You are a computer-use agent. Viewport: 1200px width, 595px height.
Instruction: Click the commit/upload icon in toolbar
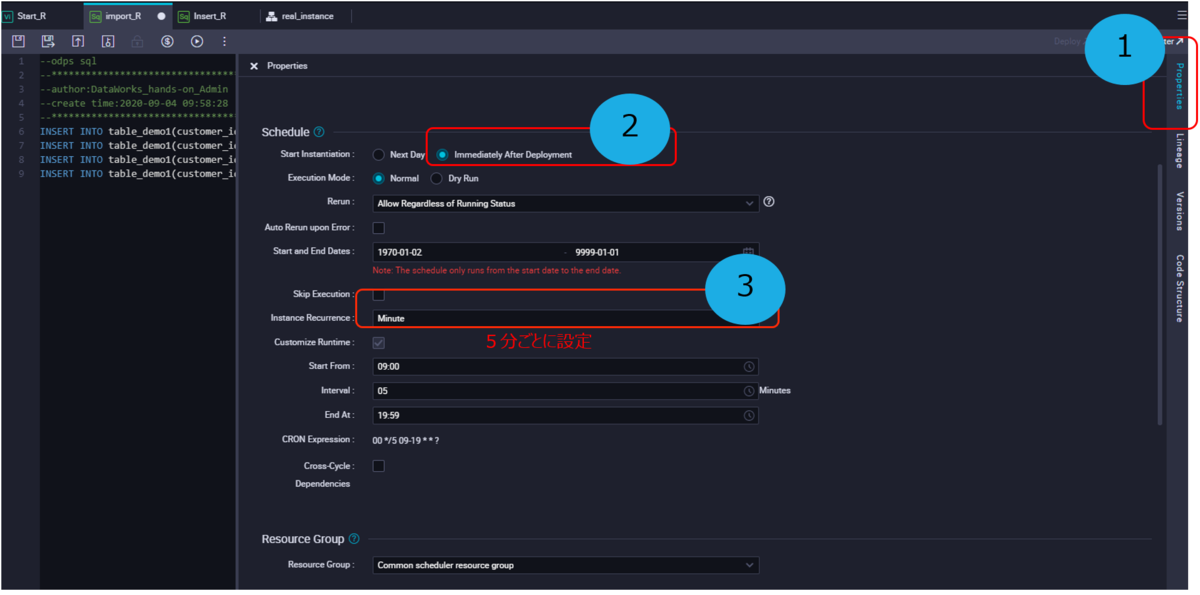(x=78, y=41)
